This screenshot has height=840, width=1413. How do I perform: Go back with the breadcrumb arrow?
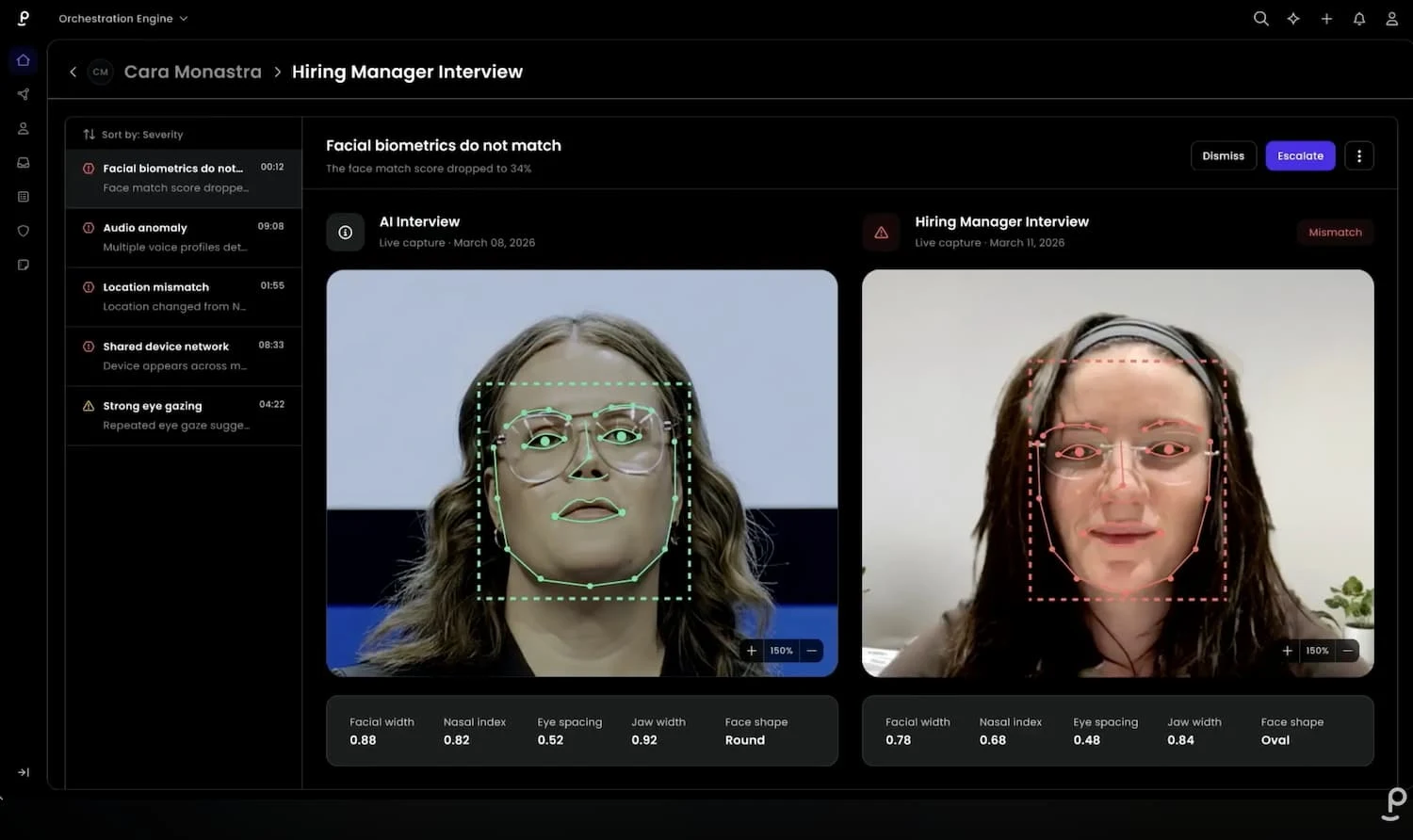(x=73, y=72)
